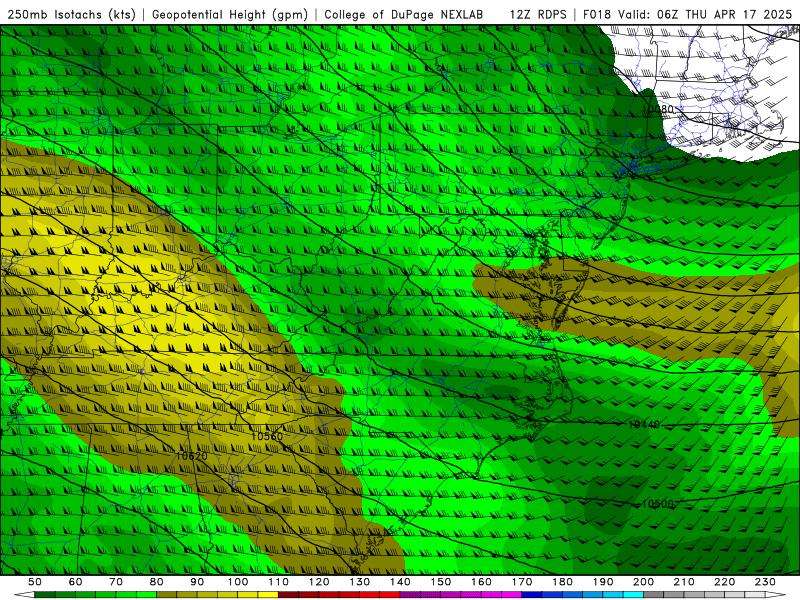Click the 200 value on the color scale
Screen dimensions: 800x600
pyautogui.click(x=643, y=582)
